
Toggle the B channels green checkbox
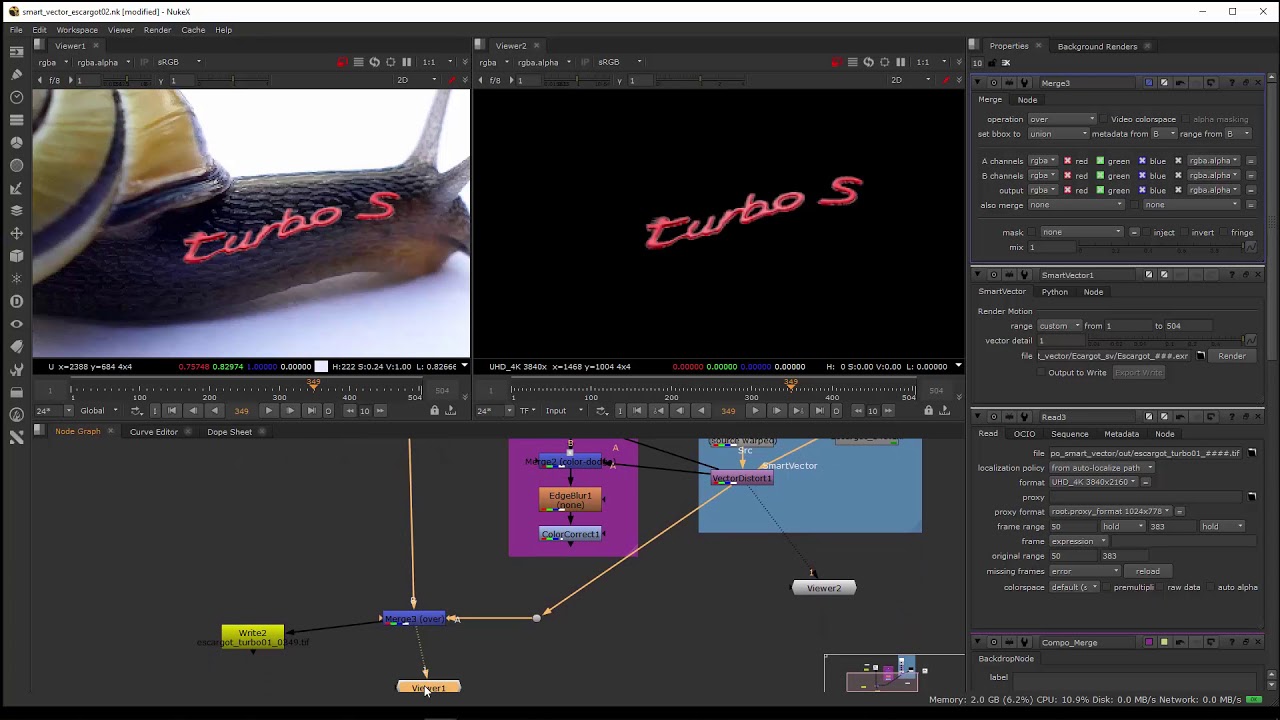[x=1100, y=176]
